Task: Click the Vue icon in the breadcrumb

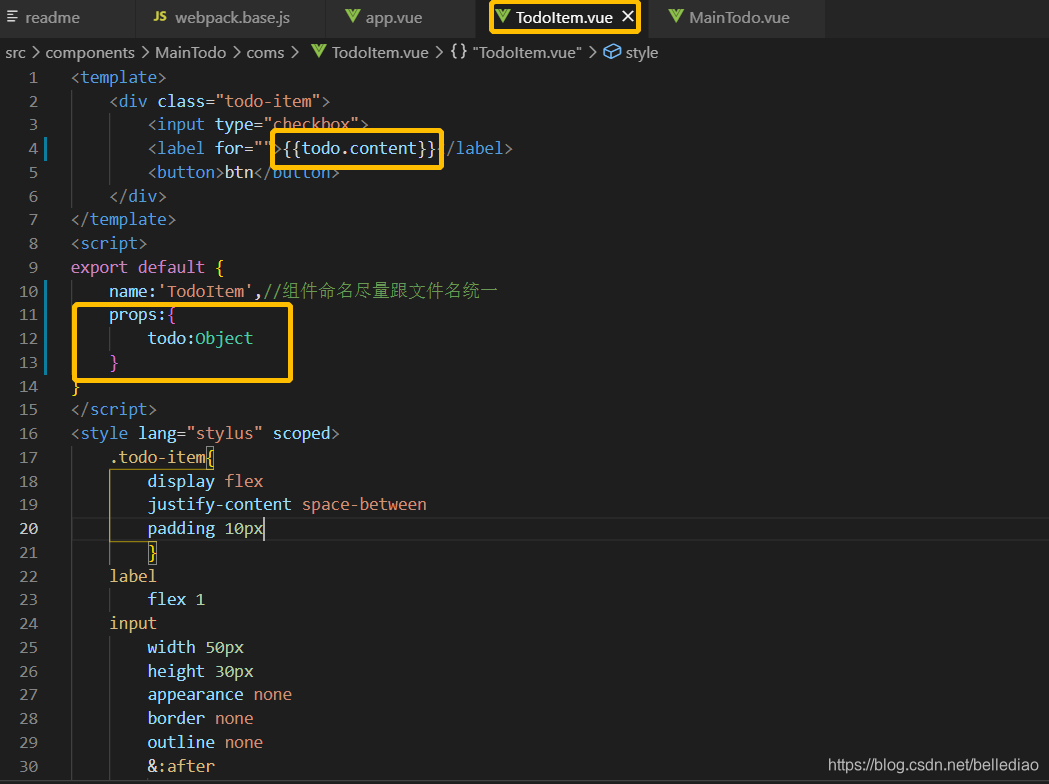Action: 319,52
